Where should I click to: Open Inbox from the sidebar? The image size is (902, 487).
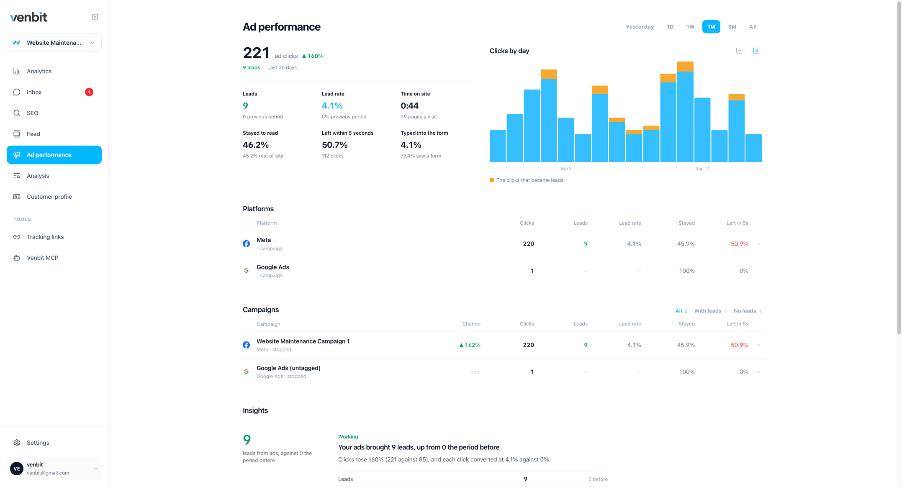54,92
